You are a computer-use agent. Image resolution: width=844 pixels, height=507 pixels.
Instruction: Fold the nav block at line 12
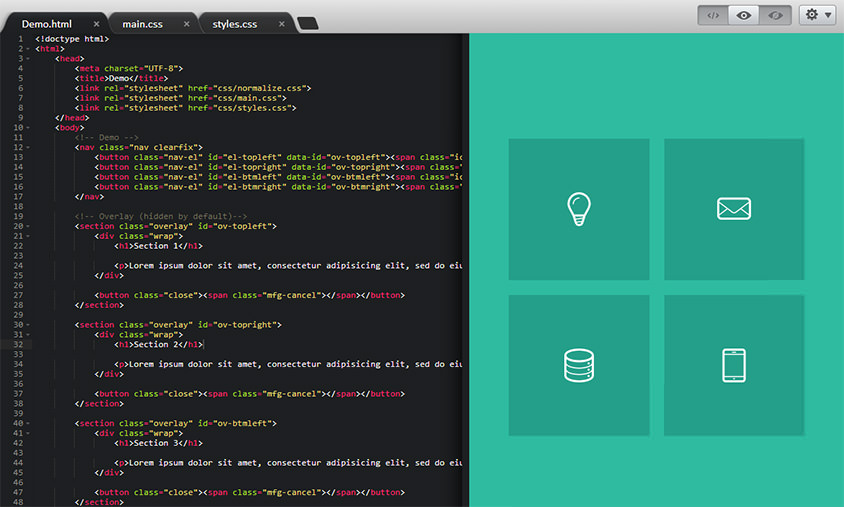[x=28, y=147]
